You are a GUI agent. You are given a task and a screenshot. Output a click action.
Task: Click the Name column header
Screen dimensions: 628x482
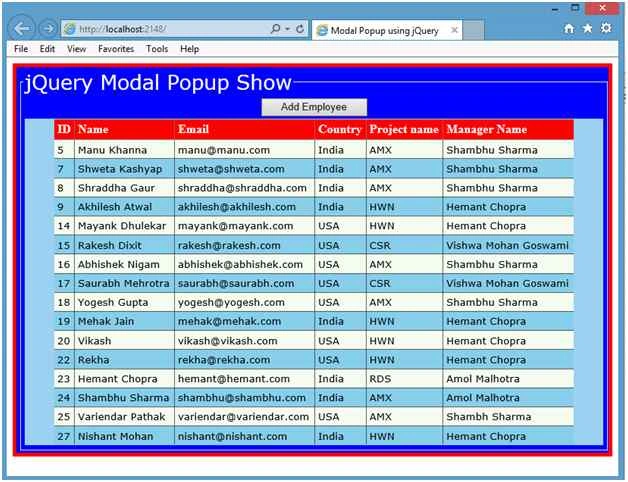(124, 129)
